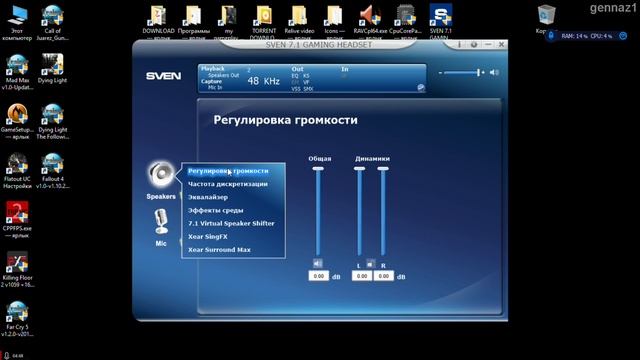
Task: Click the Общая master volume slider handle
Action: click(318, 169)
